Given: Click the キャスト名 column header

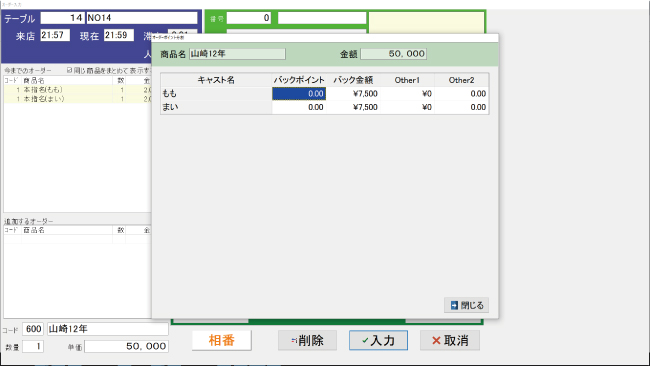Looking at the screenshot, I should click(216, 80).
